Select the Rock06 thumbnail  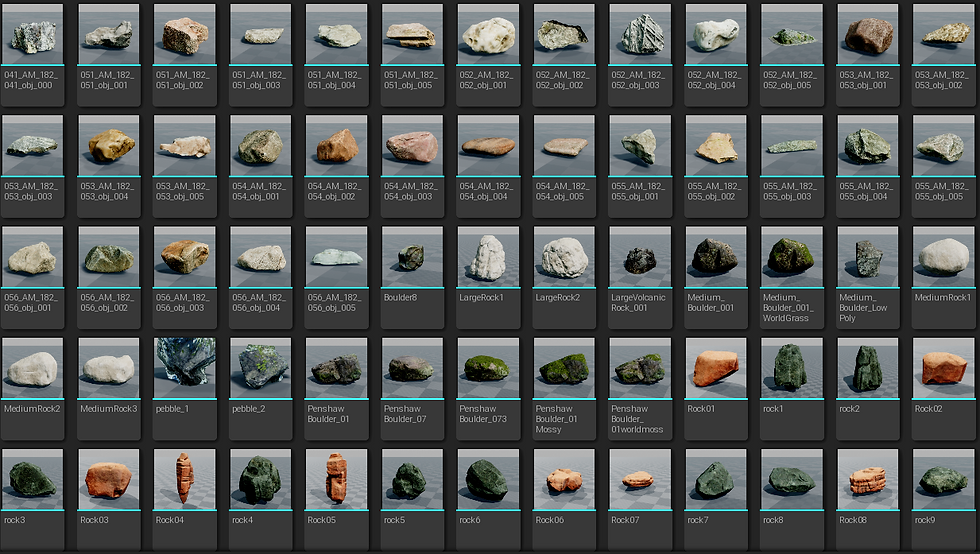tap(564, 480)
